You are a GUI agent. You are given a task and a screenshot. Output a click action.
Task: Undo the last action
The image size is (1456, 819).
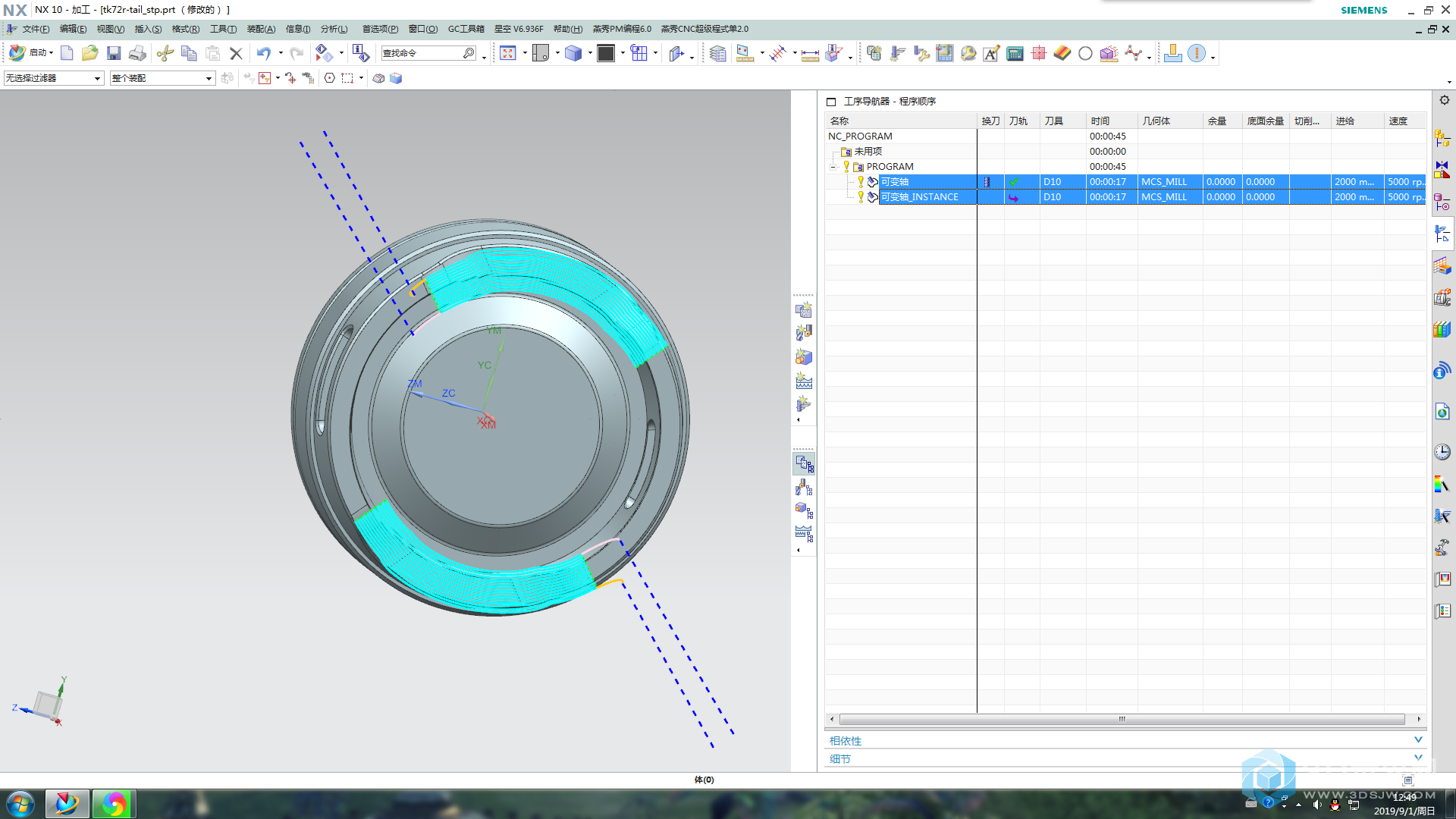(263, 53)
